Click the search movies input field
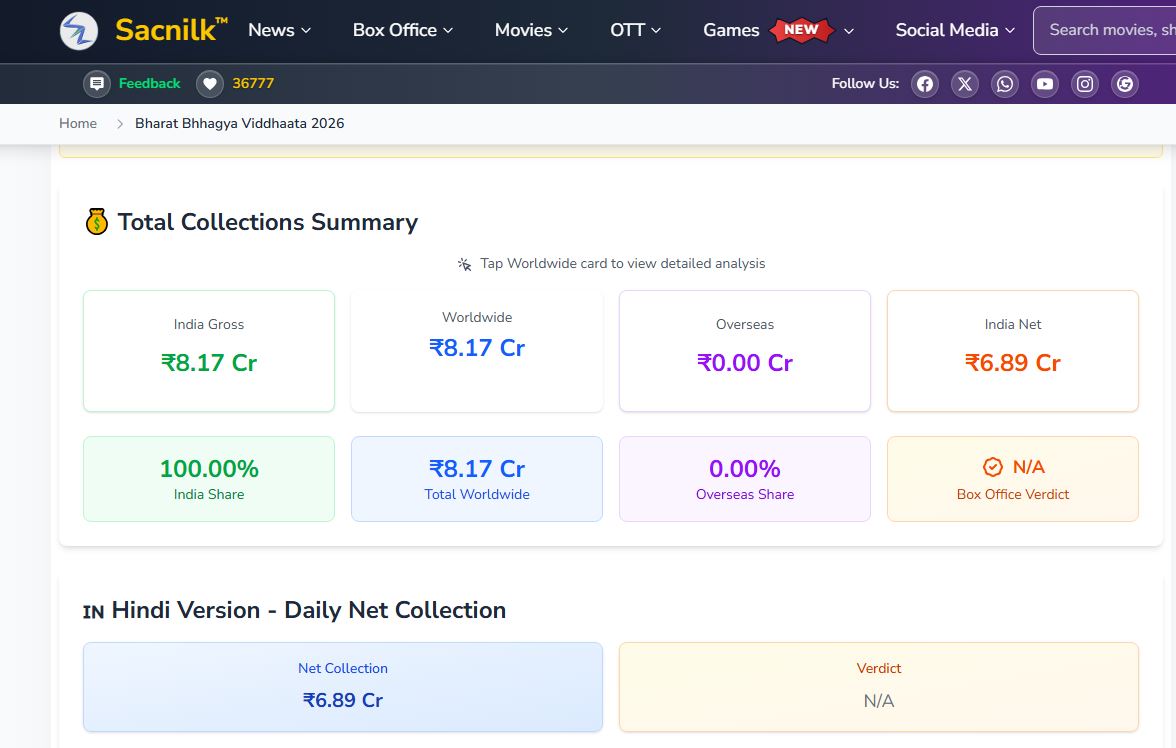The height and width of the screenshot is (748, 1176). tap(1104, 30)
